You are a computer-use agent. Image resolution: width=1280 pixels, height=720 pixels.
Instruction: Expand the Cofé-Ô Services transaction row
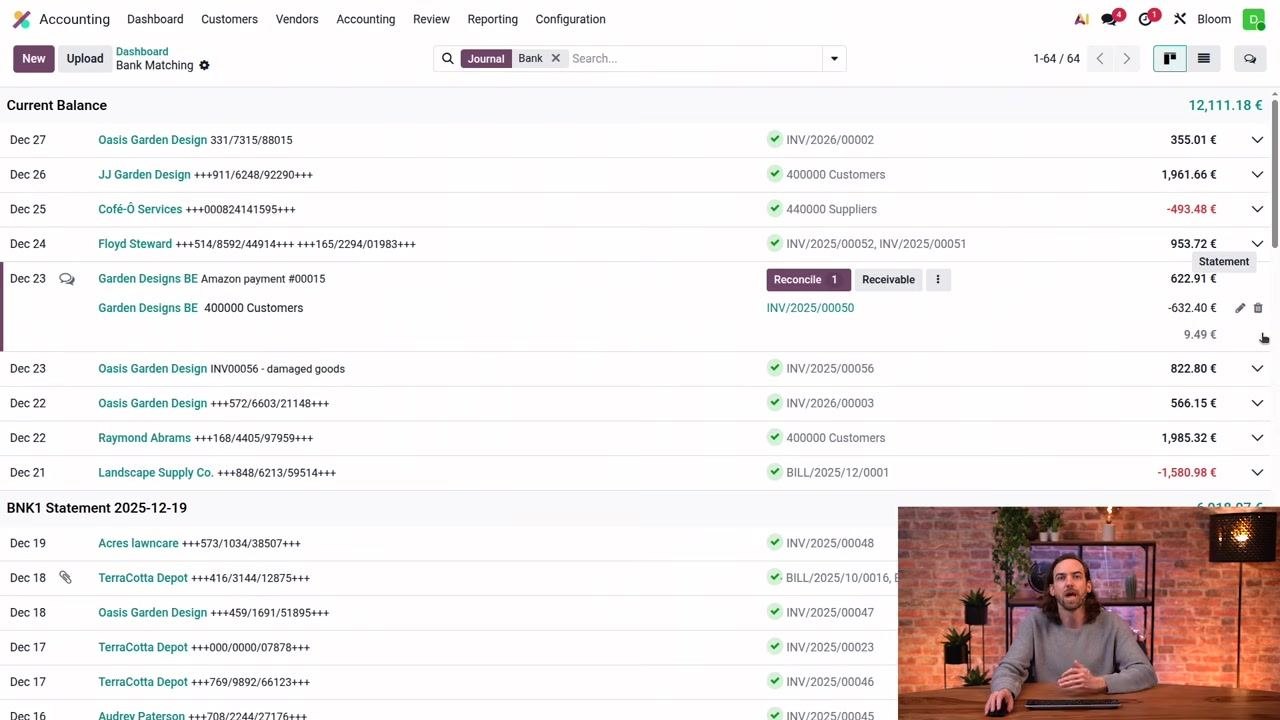1257,209
